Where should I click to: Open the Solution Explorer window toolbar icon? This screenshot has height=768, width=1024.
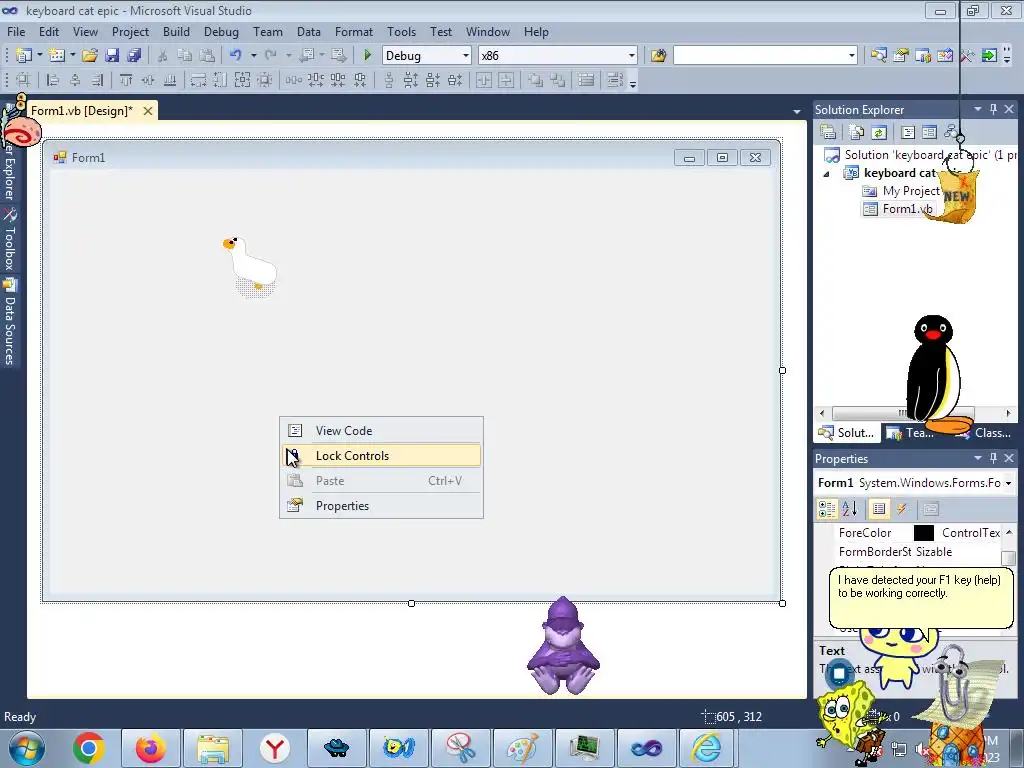tap(878, 56)
